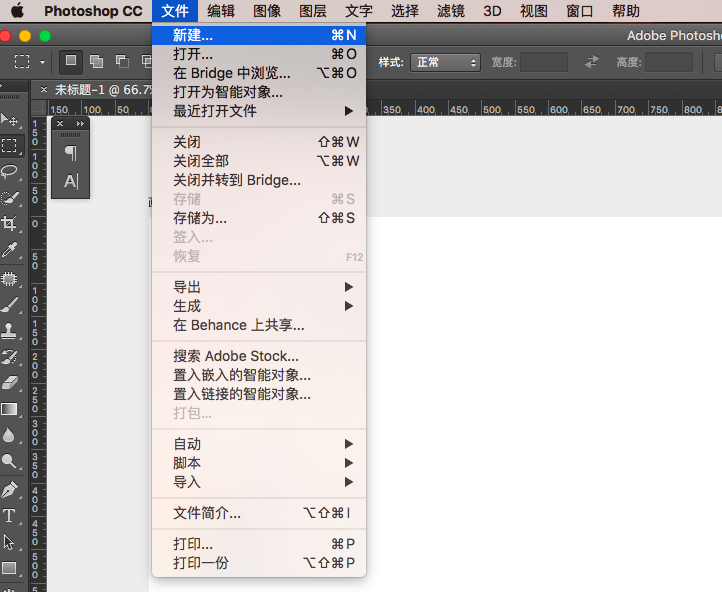This screenshot has height=592, width=722.
Task: Choose 打印... menu item
Action: [259, 544]
